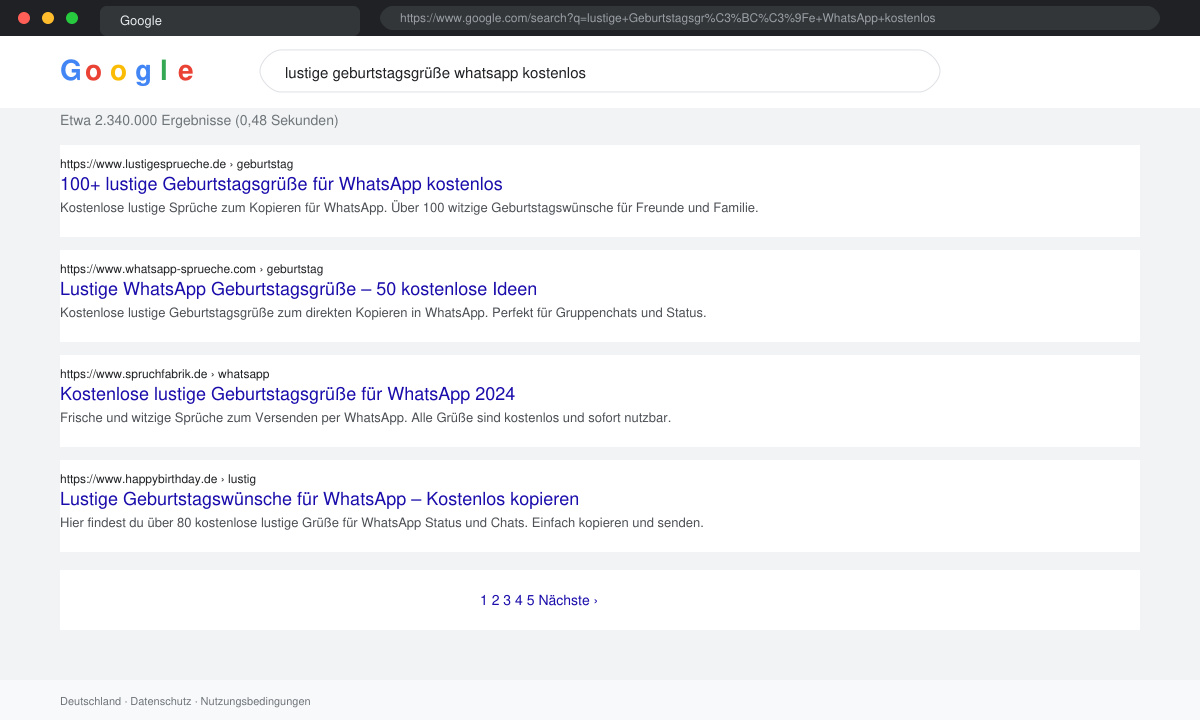Click the red close window button

pos(24,18)
